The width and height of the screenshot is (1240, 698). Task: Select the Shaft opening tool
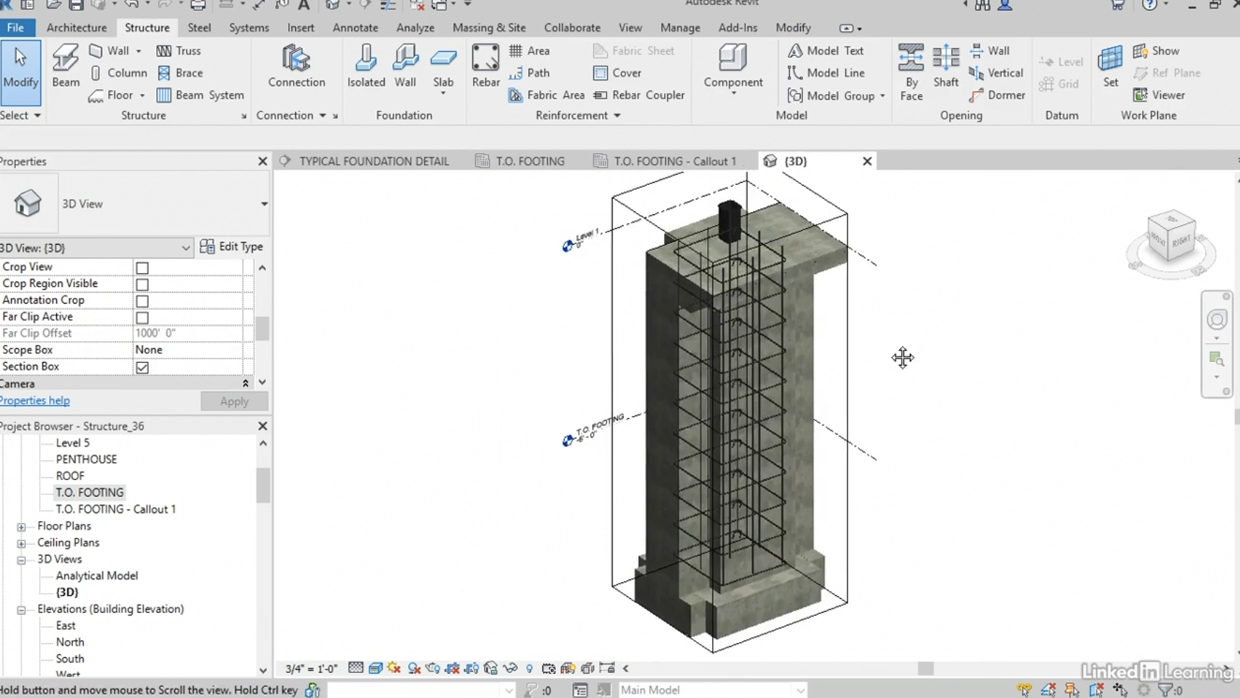946,67
